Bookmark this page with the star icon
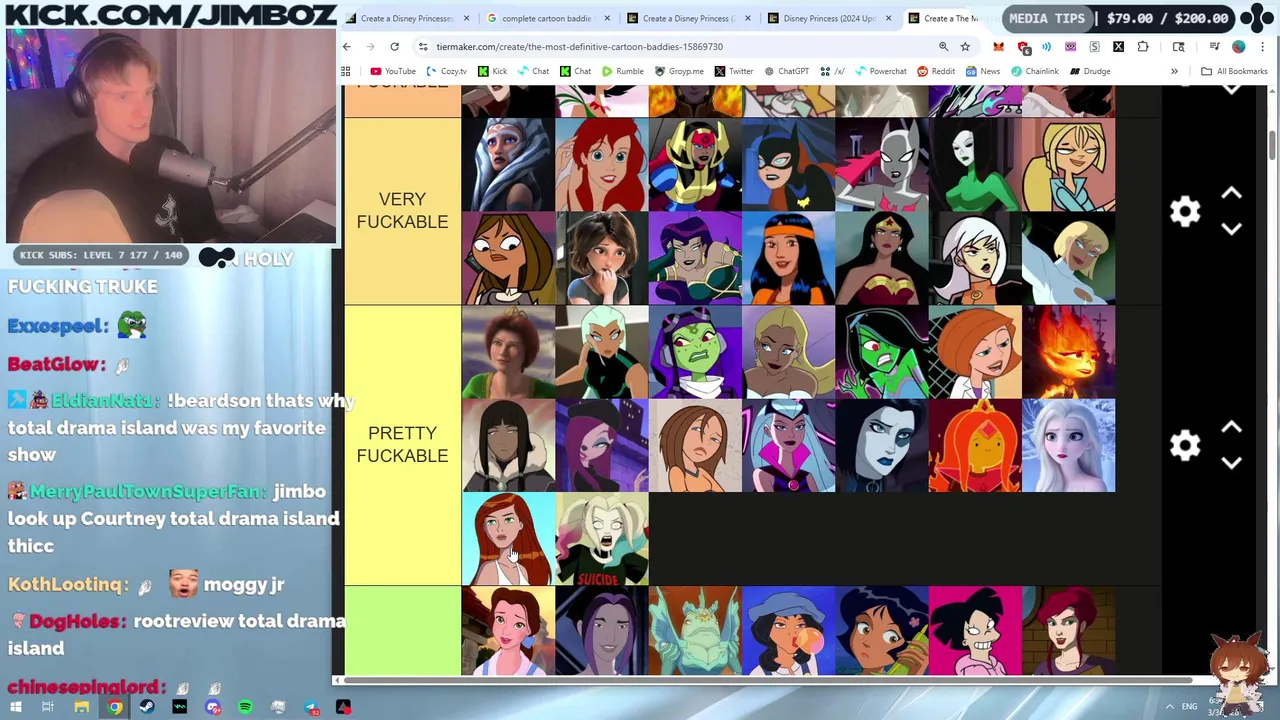The image size is (1280, 720). [x=965, y=47]
